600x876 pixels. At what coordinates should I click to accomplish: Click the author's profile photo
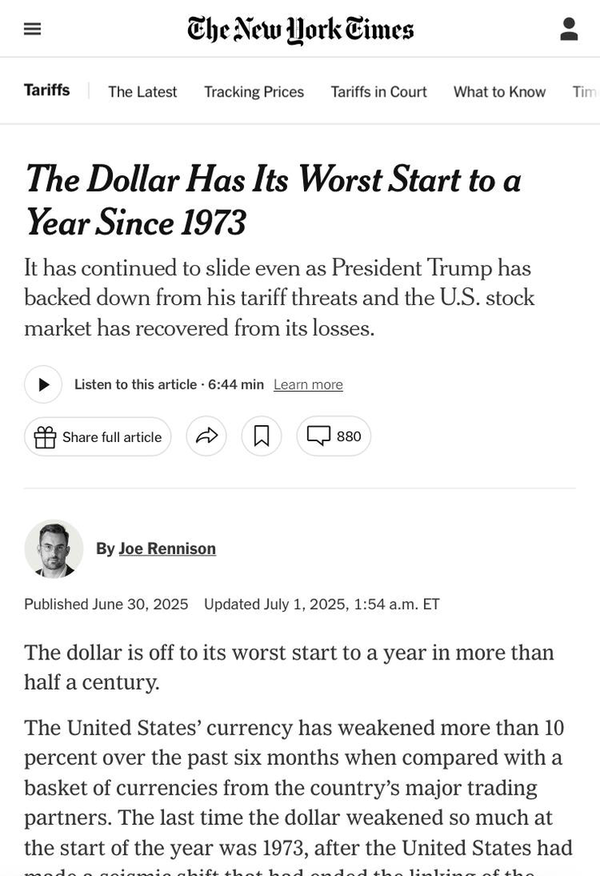point(54,548)
